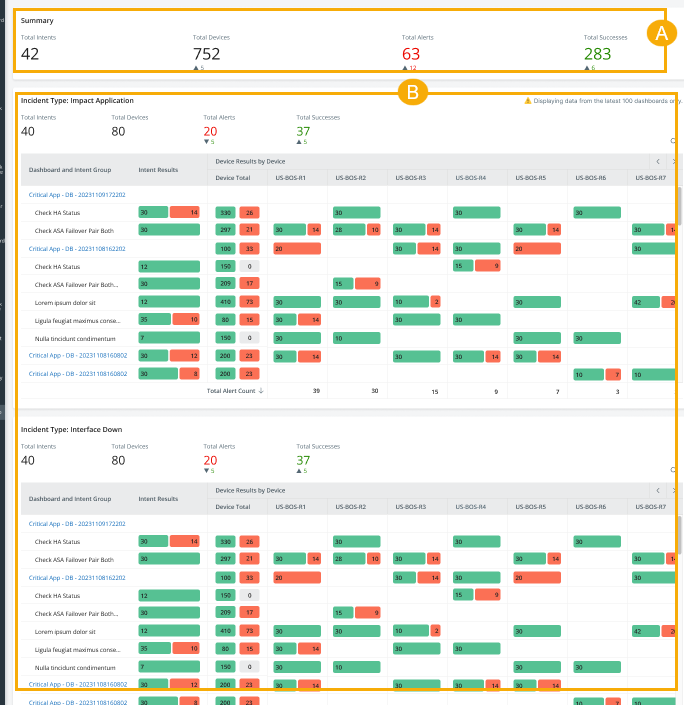Open "Critical App - DB - 20231109172202" under Impact Application
The width and height of the screenshot is (684, 705).
[x=77, y=195]
